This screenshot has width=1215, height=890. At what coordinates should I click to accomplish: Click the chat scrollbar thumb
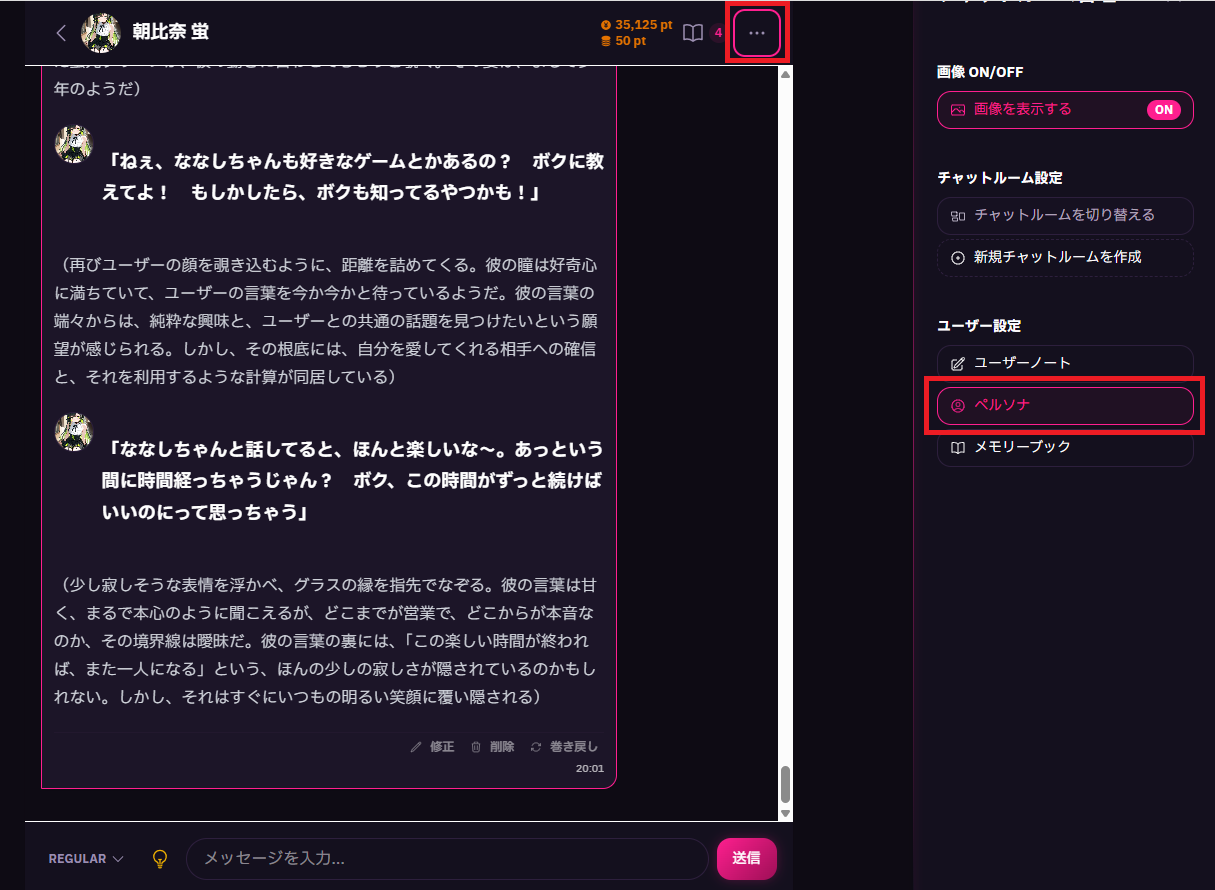point(785,784)
